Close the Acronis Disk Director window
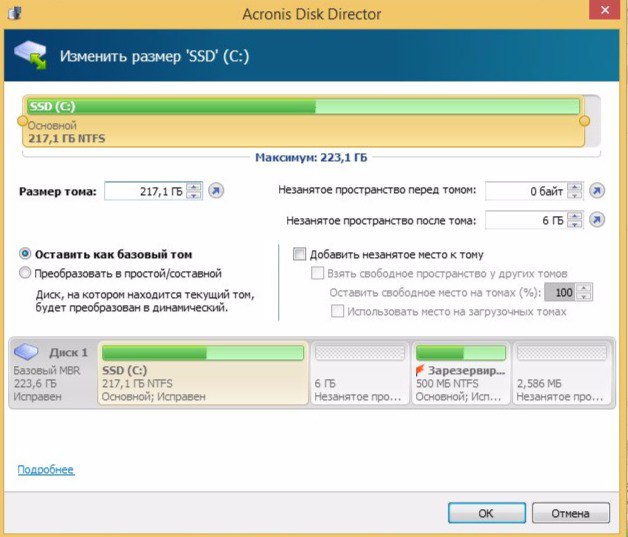Image resolution: width=628 pixels, height=537 pixels. 605,10
